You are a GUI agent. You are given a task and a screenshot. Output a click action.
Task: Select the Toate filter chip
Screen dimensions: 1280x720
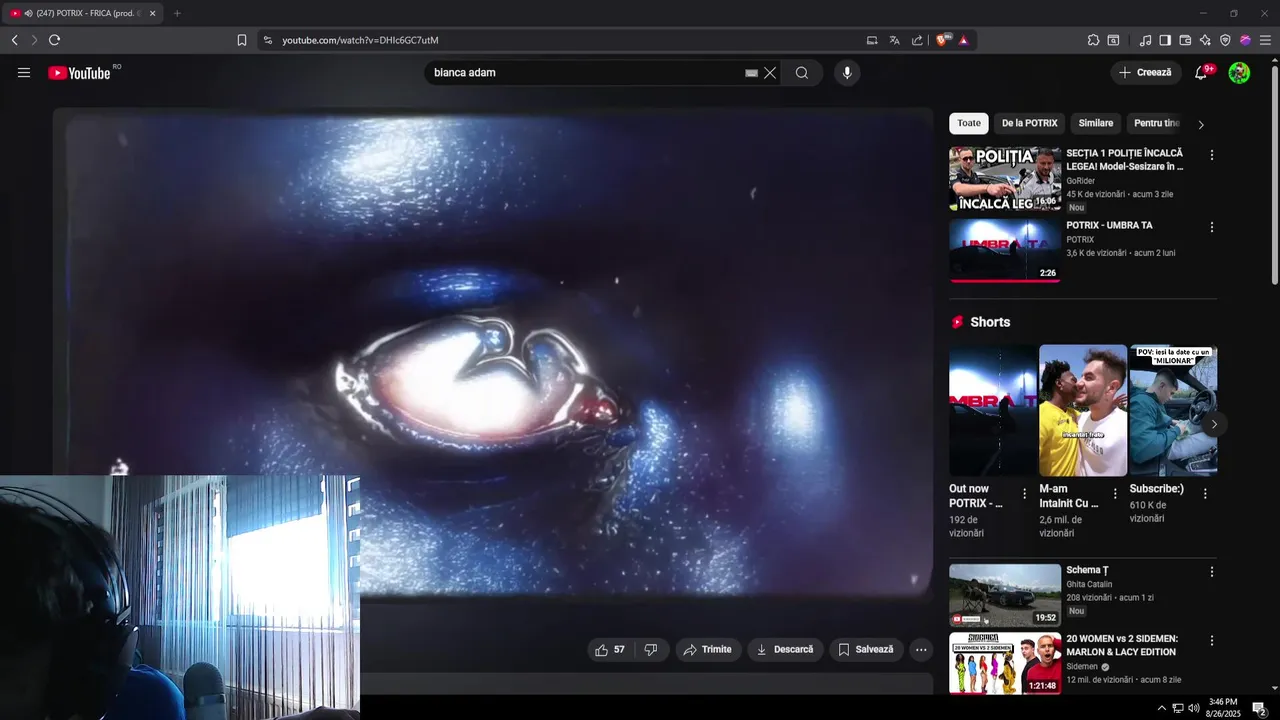click(969, 124)
